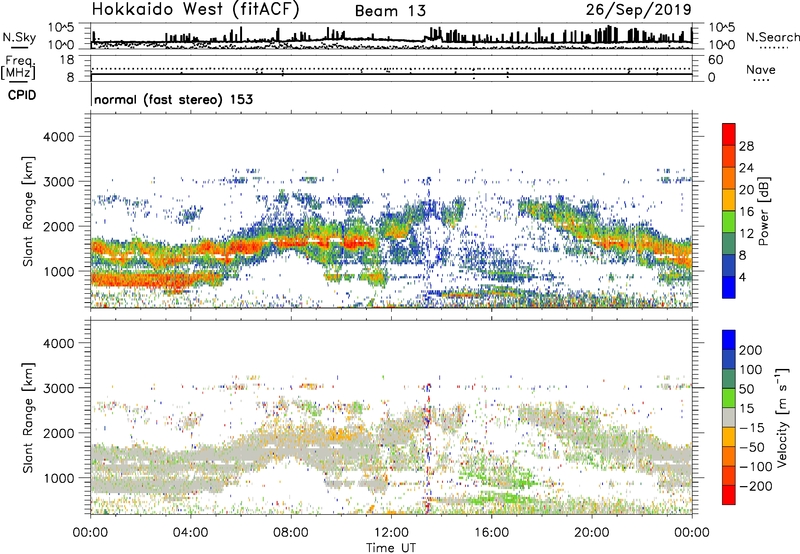
Task: Click the red bottom of the velocity colorbar
Action: click(729, 495)
